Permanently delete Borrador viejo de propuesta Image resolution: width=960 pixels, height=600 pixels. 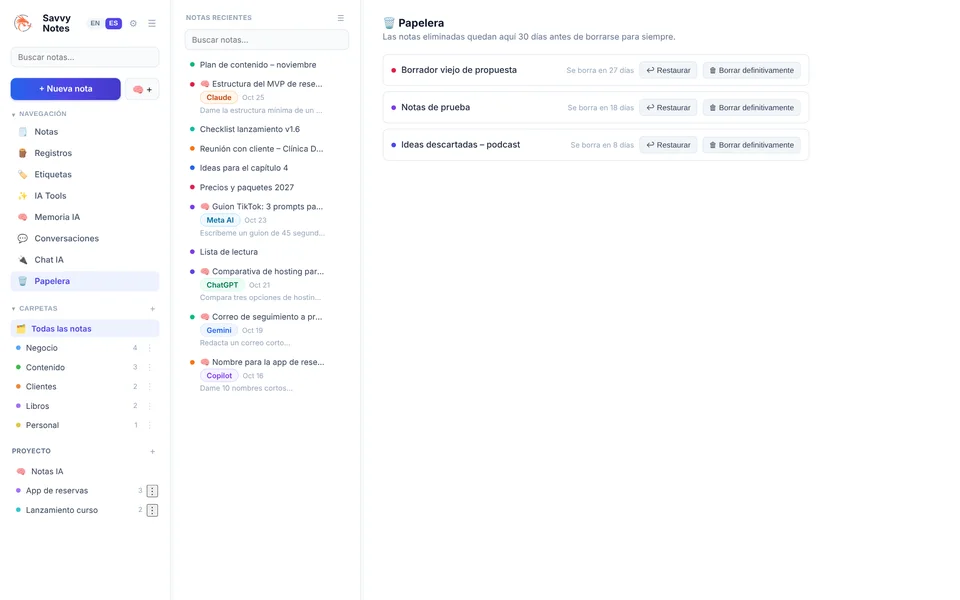[x=751, y=70]
